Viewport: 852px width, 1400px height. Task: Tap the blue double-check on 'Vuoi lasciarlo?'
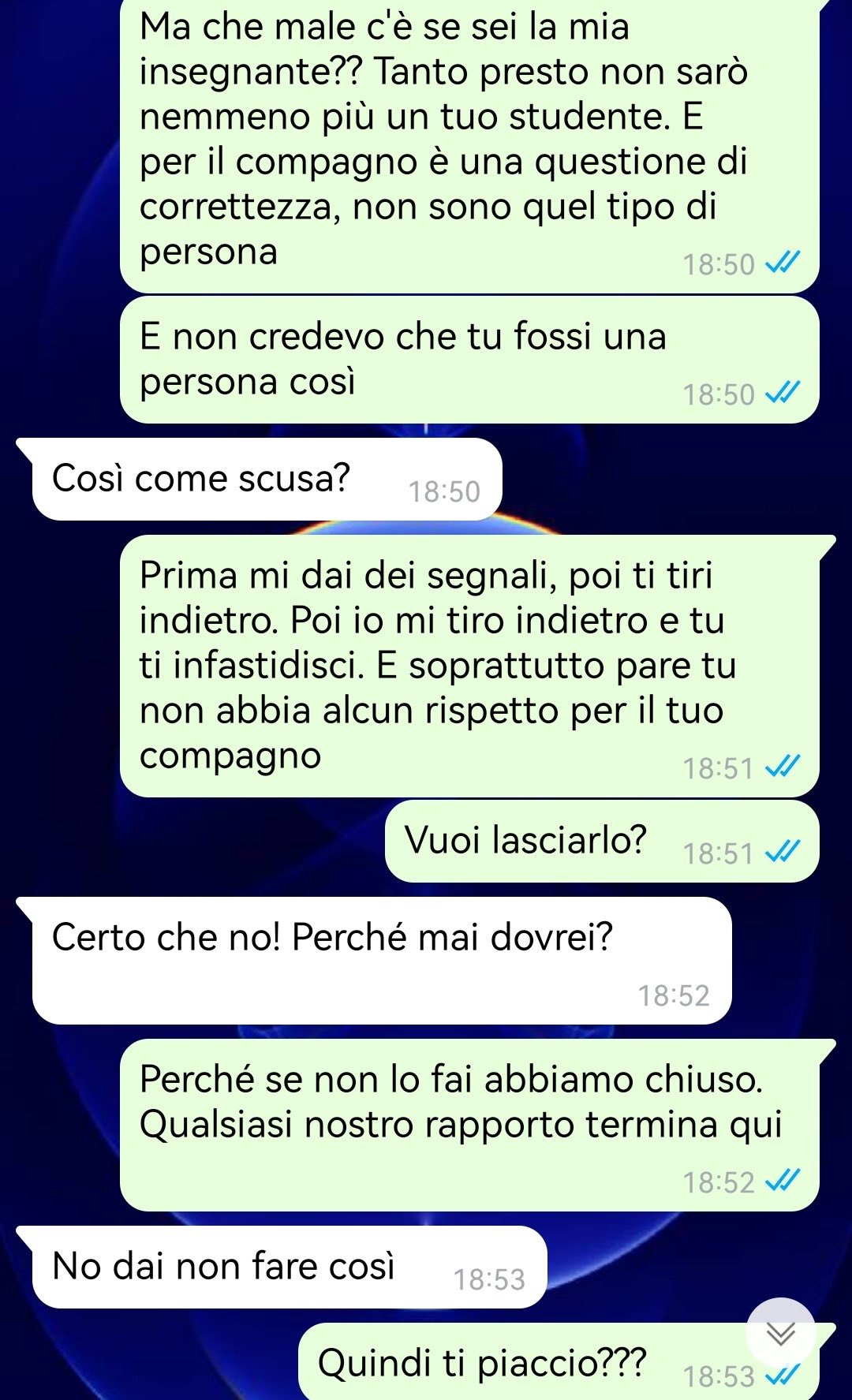click(784, 851)
